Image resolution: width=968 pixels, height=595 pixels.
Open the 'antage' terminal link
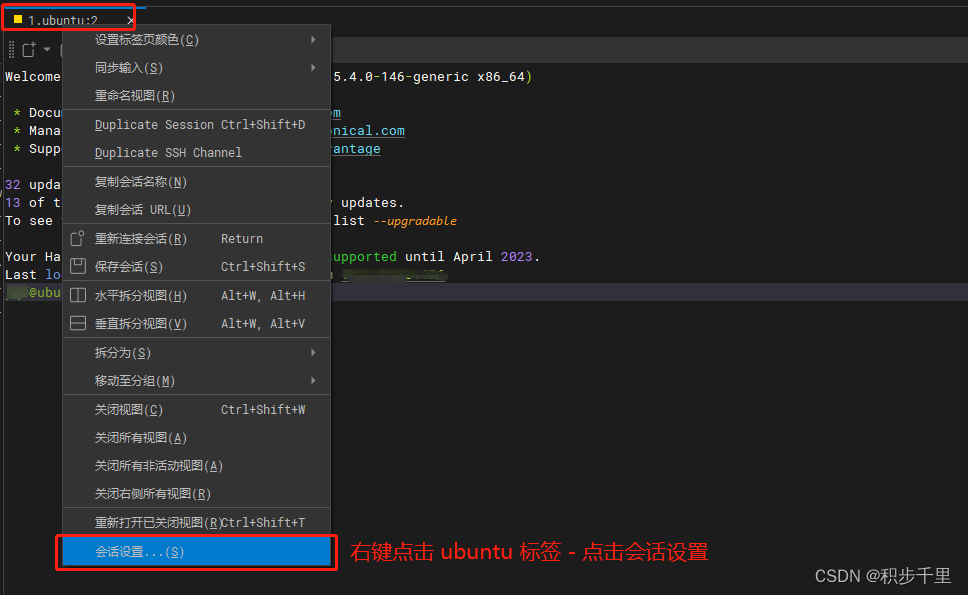(x=356, y=149)
